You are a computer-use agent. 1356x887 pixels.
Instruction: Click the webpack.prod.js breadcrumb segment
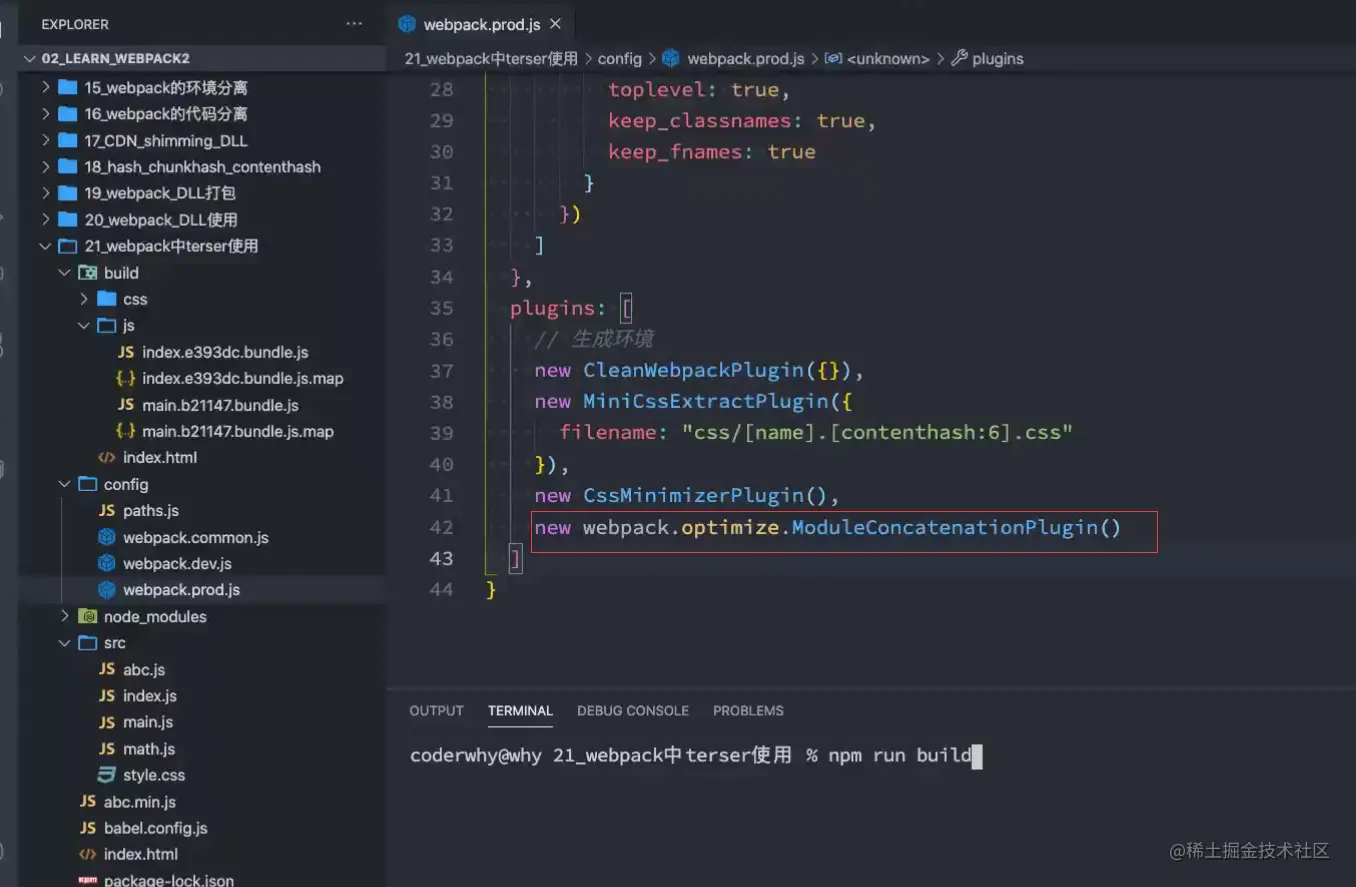tap(734, 58)
